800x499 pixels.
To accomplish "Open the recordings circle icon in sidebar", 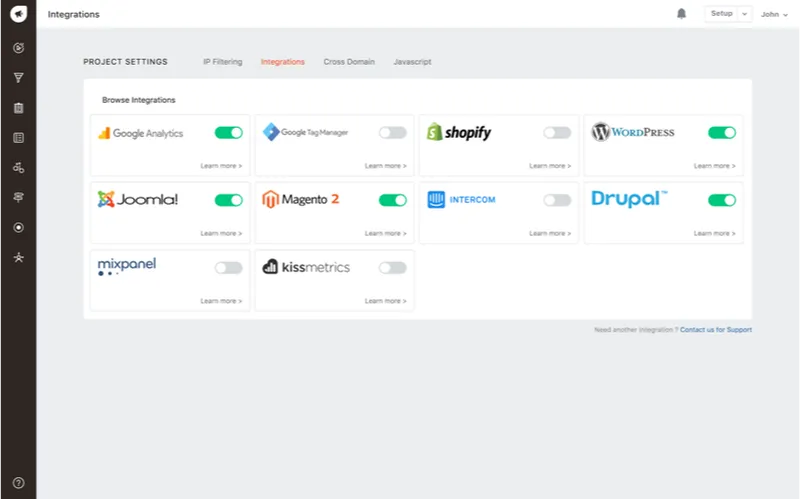I will coord(18,228).
